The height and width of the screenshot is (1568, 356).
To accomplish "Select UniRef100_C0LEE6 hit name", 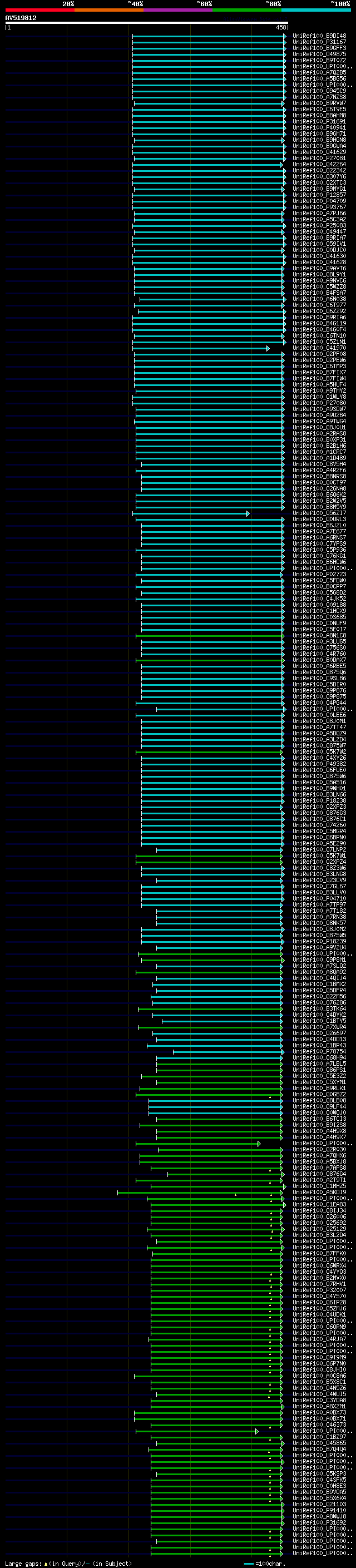I will pyautogui.click(x=319, y=715).
